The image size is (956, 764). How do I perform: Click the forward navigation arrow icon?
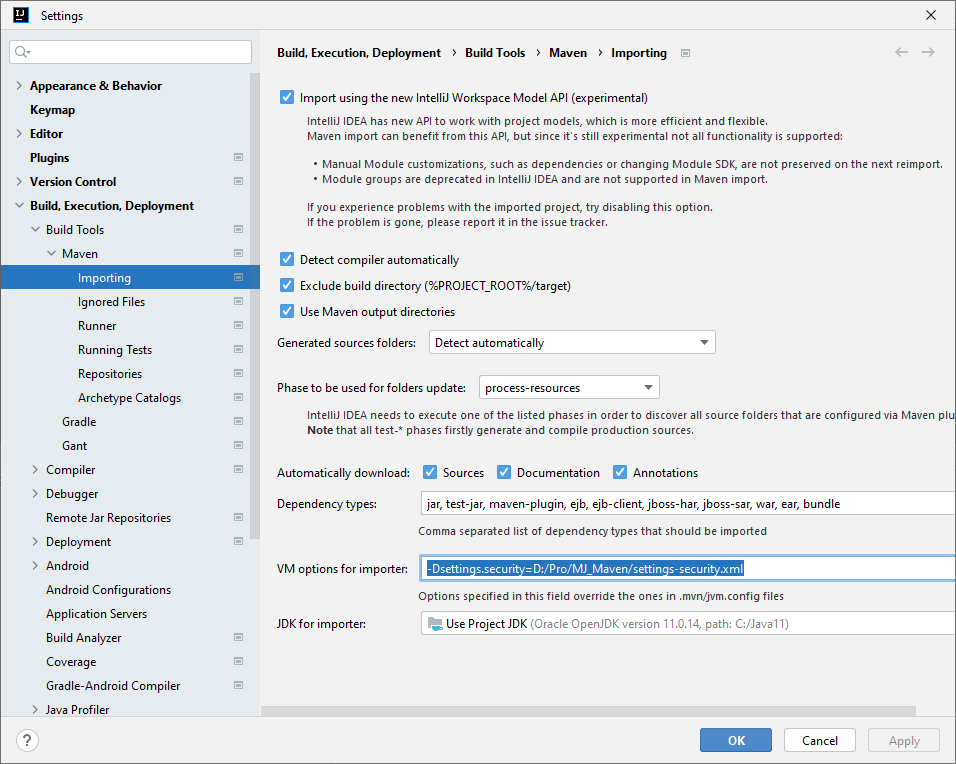(x=929, y=52)
